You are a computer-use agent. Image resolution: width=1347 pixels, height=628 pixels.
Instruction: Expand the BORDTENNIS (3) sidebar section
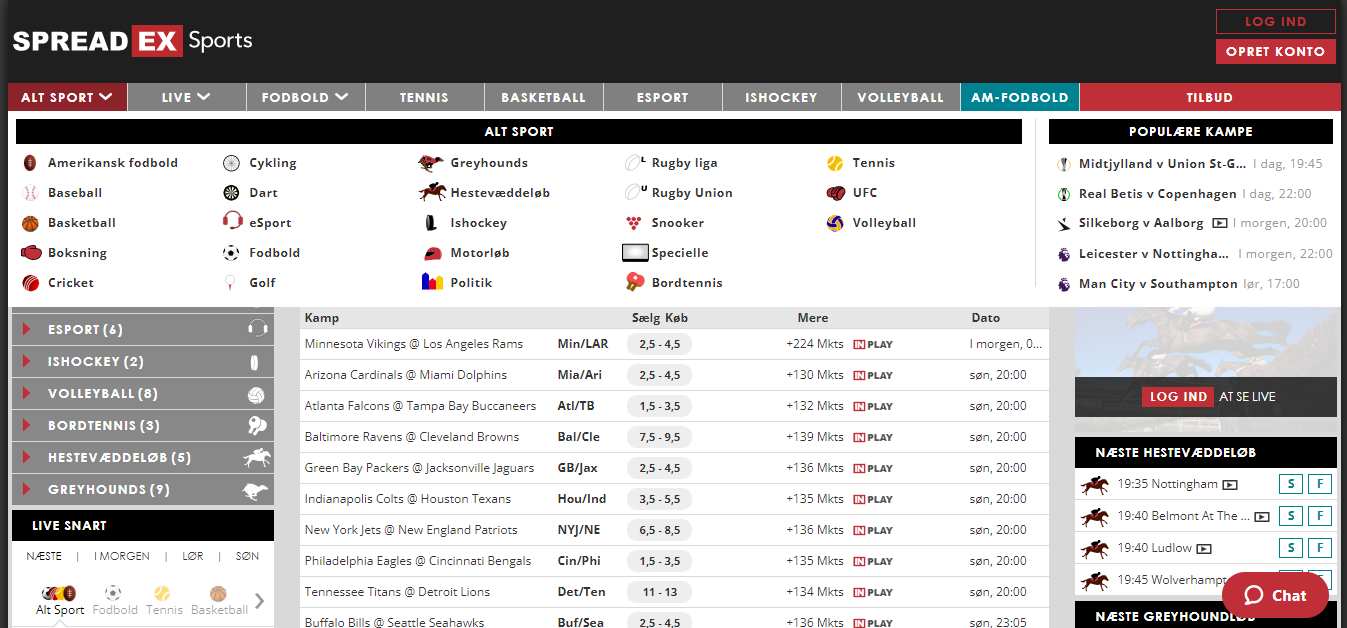click(x=142, y=425)
